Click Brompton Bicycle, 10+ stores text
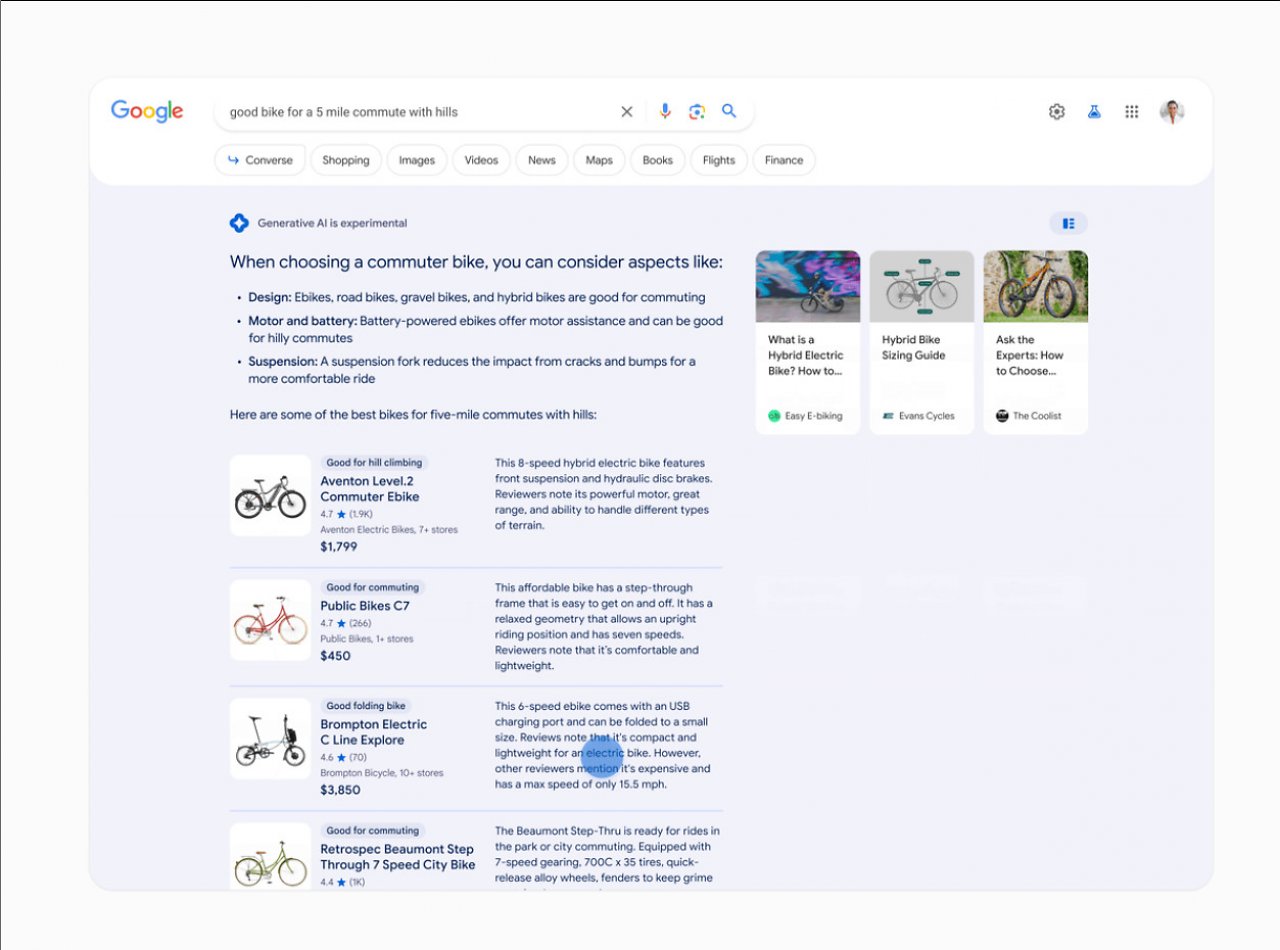Viewport: 1280px width, 950px height. [x=382, y=773]
